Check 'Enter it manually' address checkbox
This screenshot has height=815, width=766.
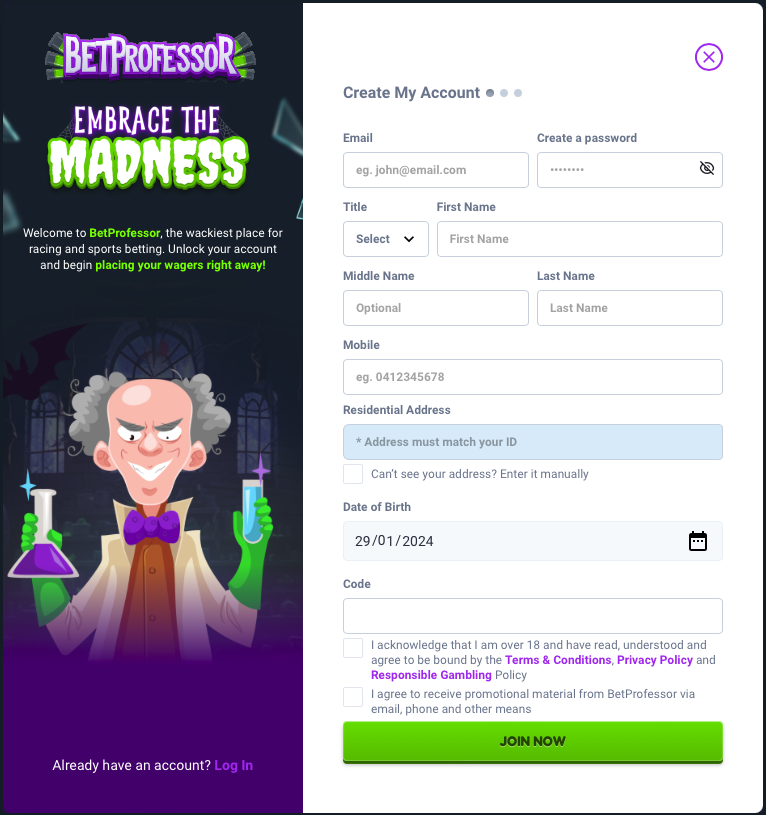point(353,474)
